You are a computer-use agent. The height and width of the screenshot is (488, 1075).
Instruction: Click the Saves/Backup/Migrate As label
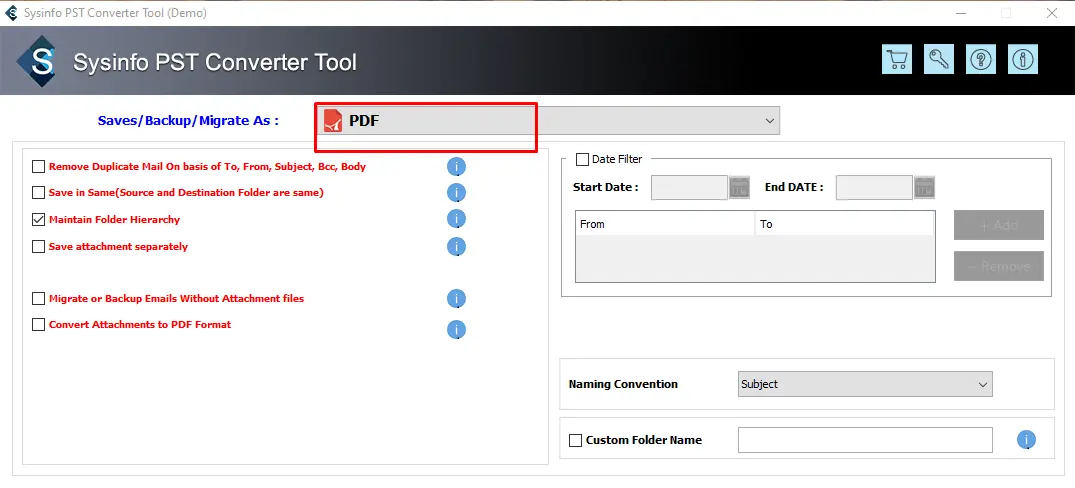click(x=189, y=121)
